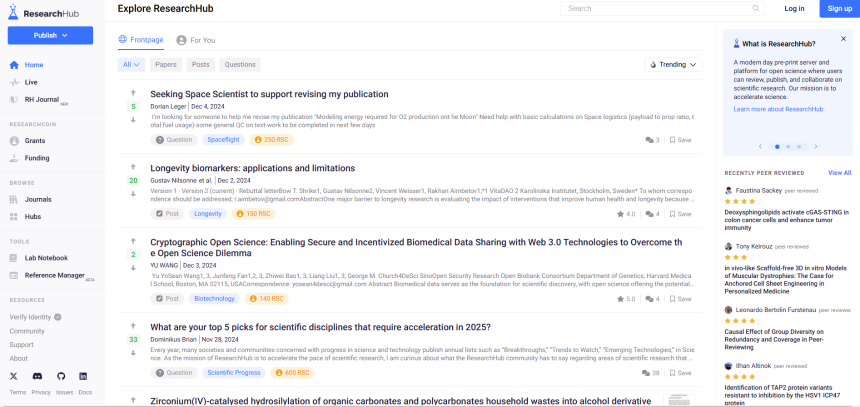Filter feed by Questions
Screen dimensions: 860x407
[x=240, y=65]
